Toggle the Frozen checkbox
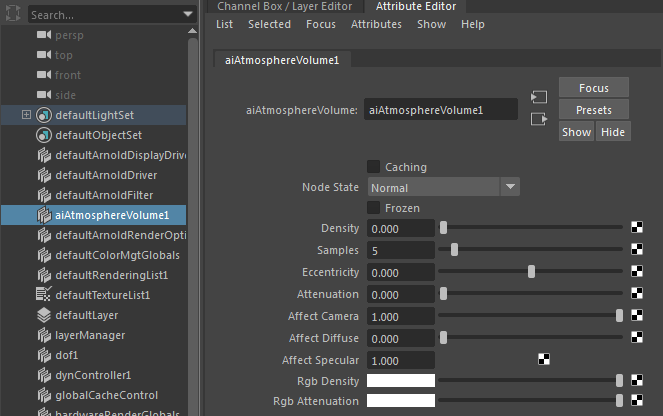This screenshot has height=416, width=663. coord(373,208)
